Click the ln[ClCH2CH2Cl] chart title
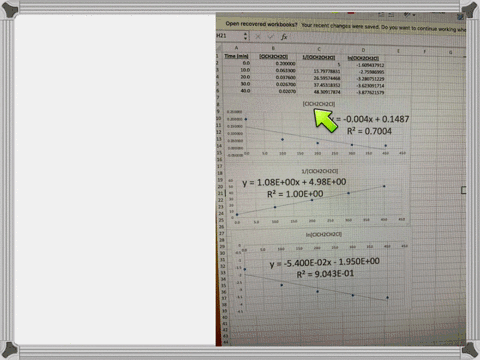Image resolution: width=480 pixels, height=360 pixels. (323, 234)
